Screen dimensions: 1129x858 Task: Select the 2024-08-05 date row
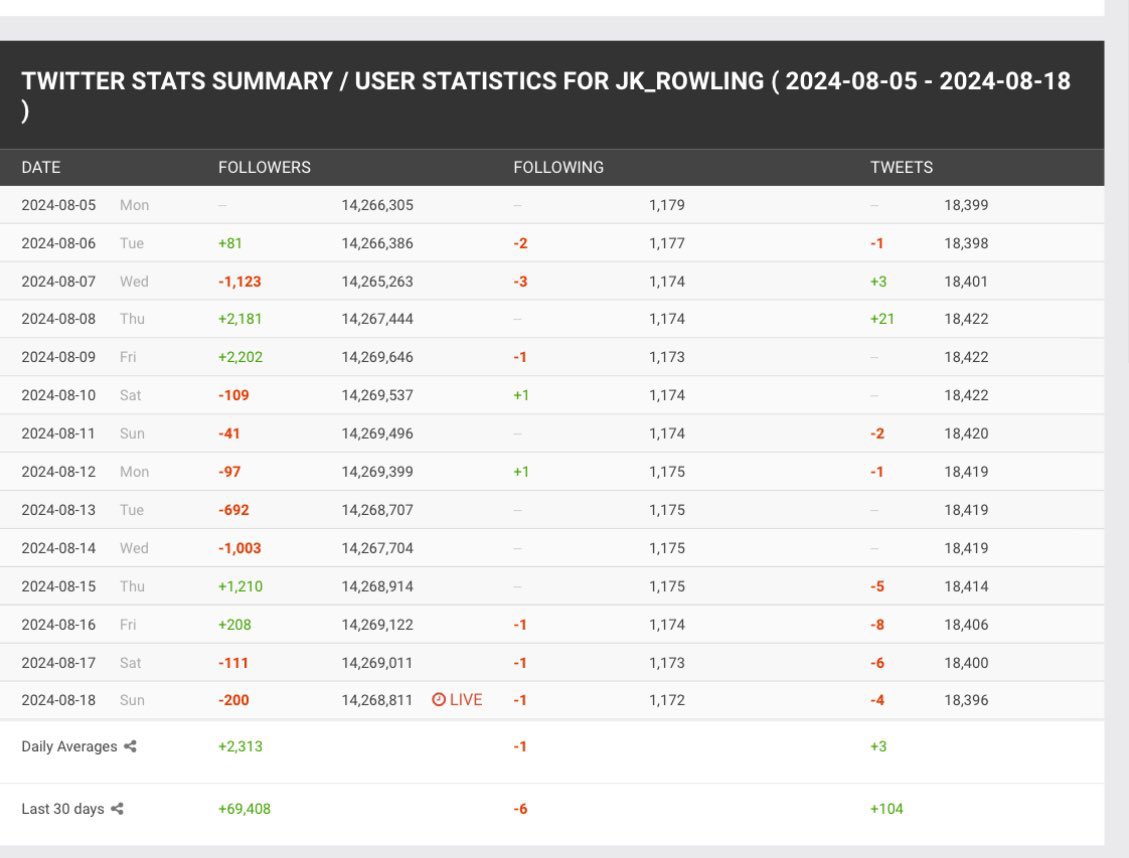pos(59,205)
